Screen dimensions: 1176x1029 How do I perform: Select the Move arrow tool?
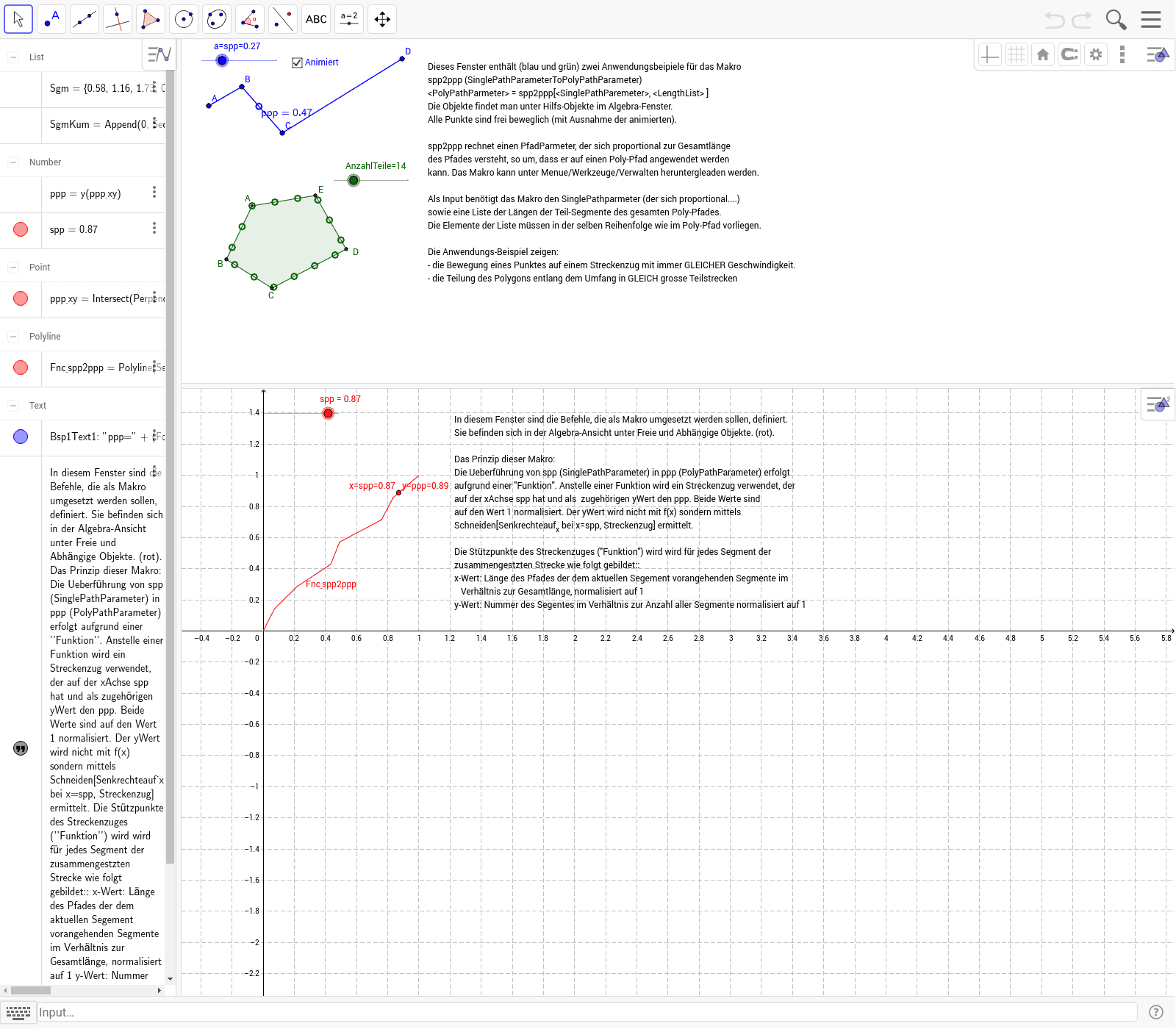18,19
